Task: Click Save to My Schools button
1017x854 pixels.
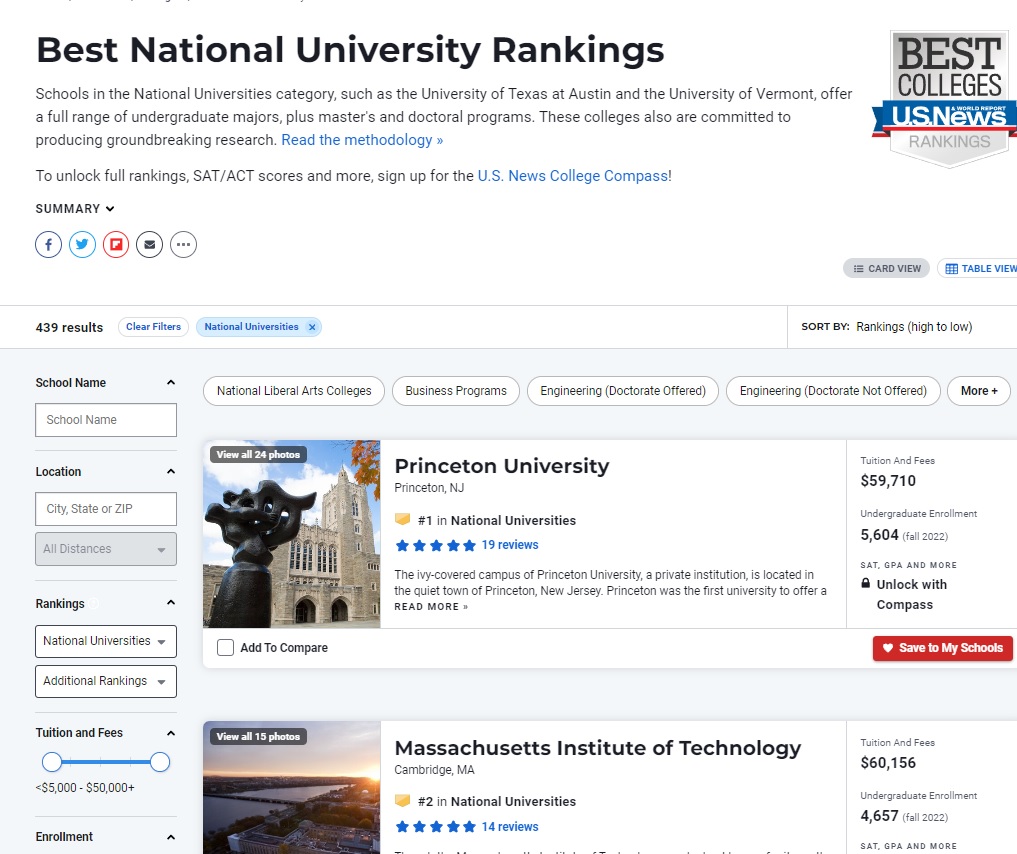Action: (942, 648)
